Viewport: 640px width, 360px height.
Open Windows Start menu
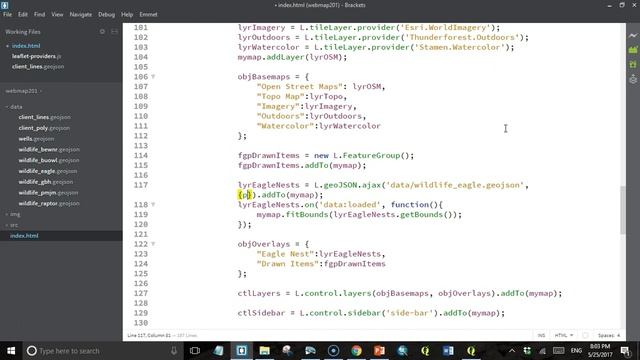pyautogui.click(x=11, y=351)
